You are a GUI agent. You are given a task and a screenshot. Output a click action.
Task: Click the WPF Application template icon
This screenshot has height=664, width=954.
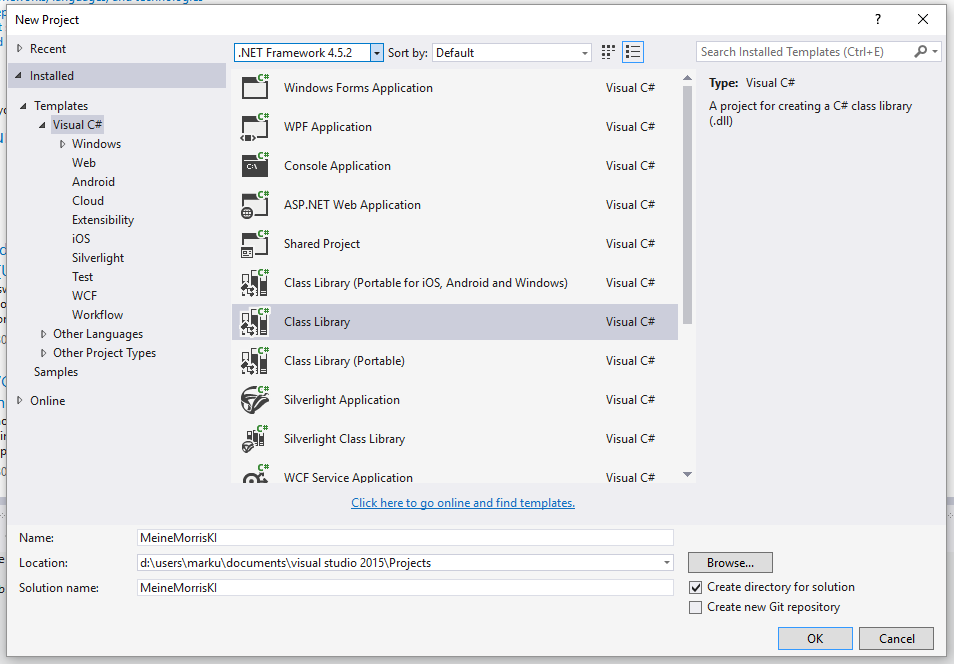[x=256, y=127]
